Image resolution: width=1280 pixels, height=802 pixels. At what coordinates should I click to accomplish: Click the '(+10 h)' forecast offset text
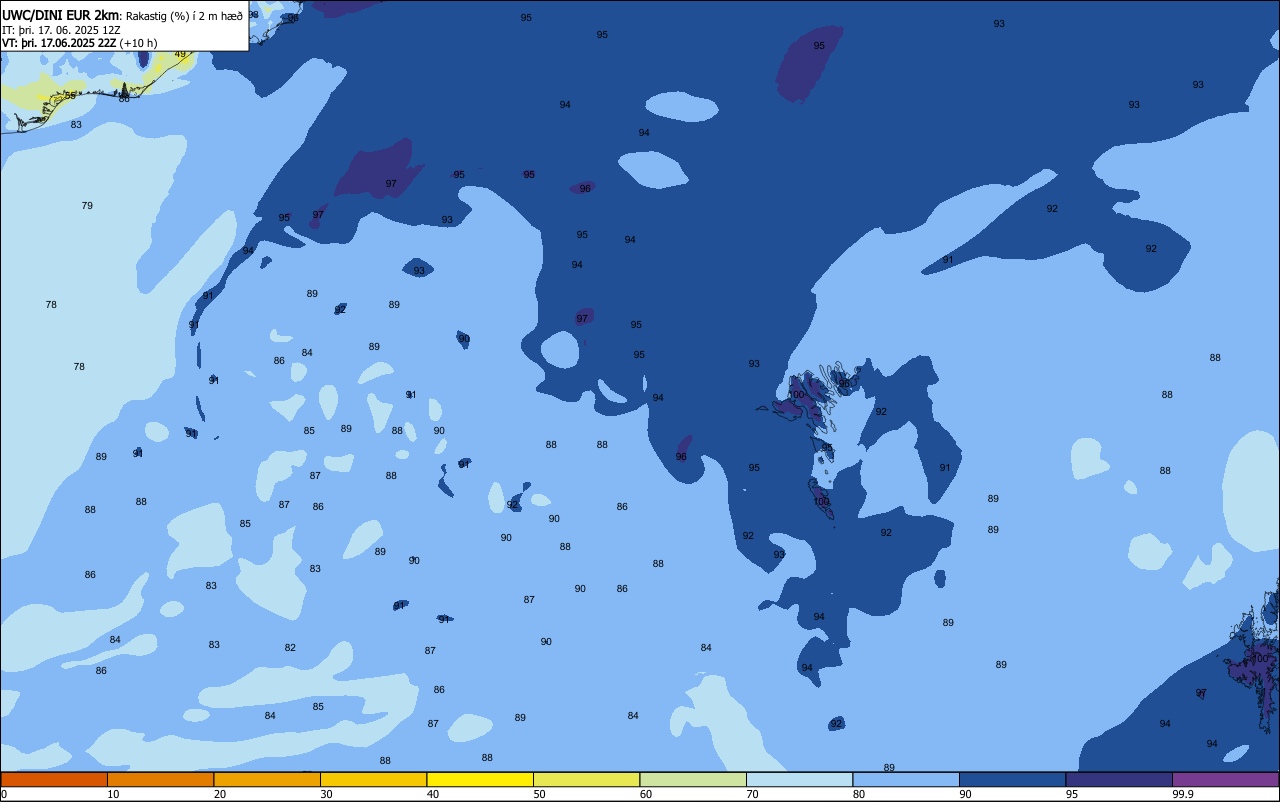pyautogui.click(x=138, y=43)
